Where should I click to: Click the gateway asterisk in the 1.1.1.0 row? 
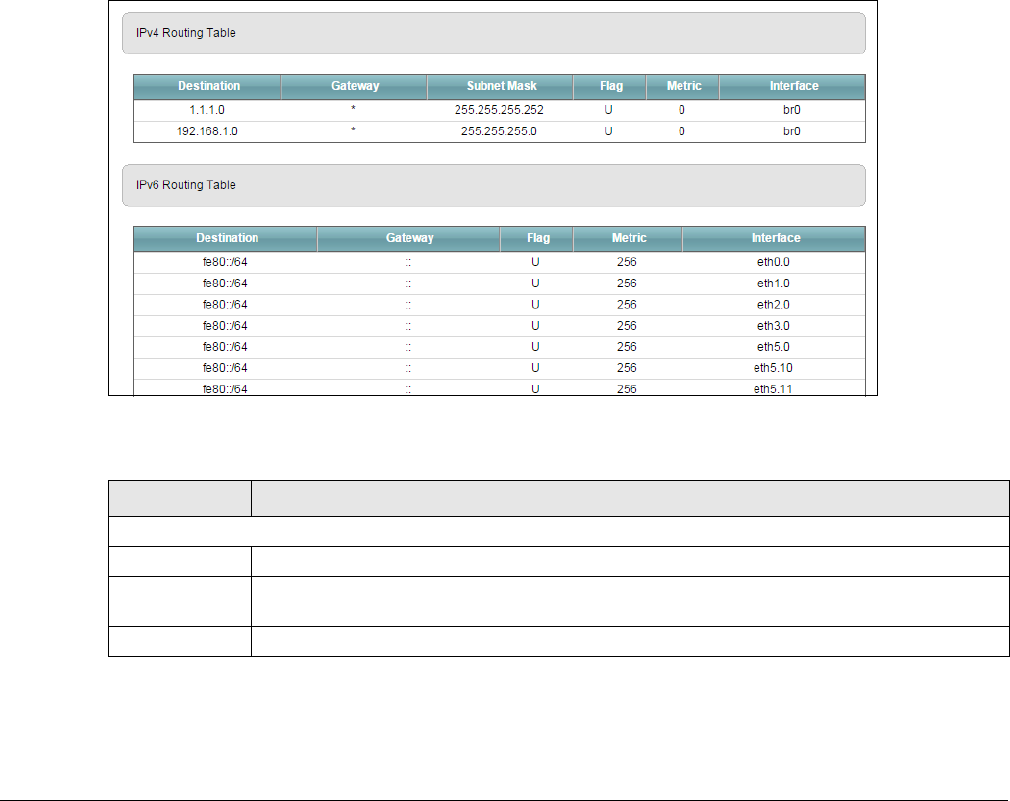[x=353, y=109]
